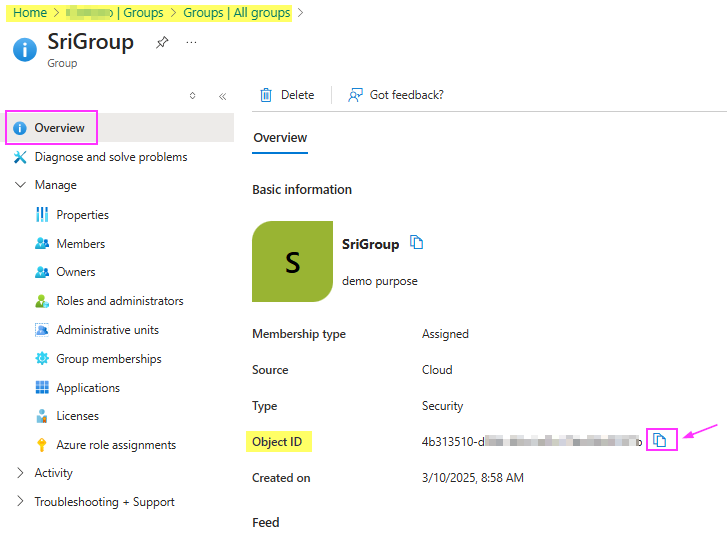
Task: Click the Source label
Action: click(270, 370)
